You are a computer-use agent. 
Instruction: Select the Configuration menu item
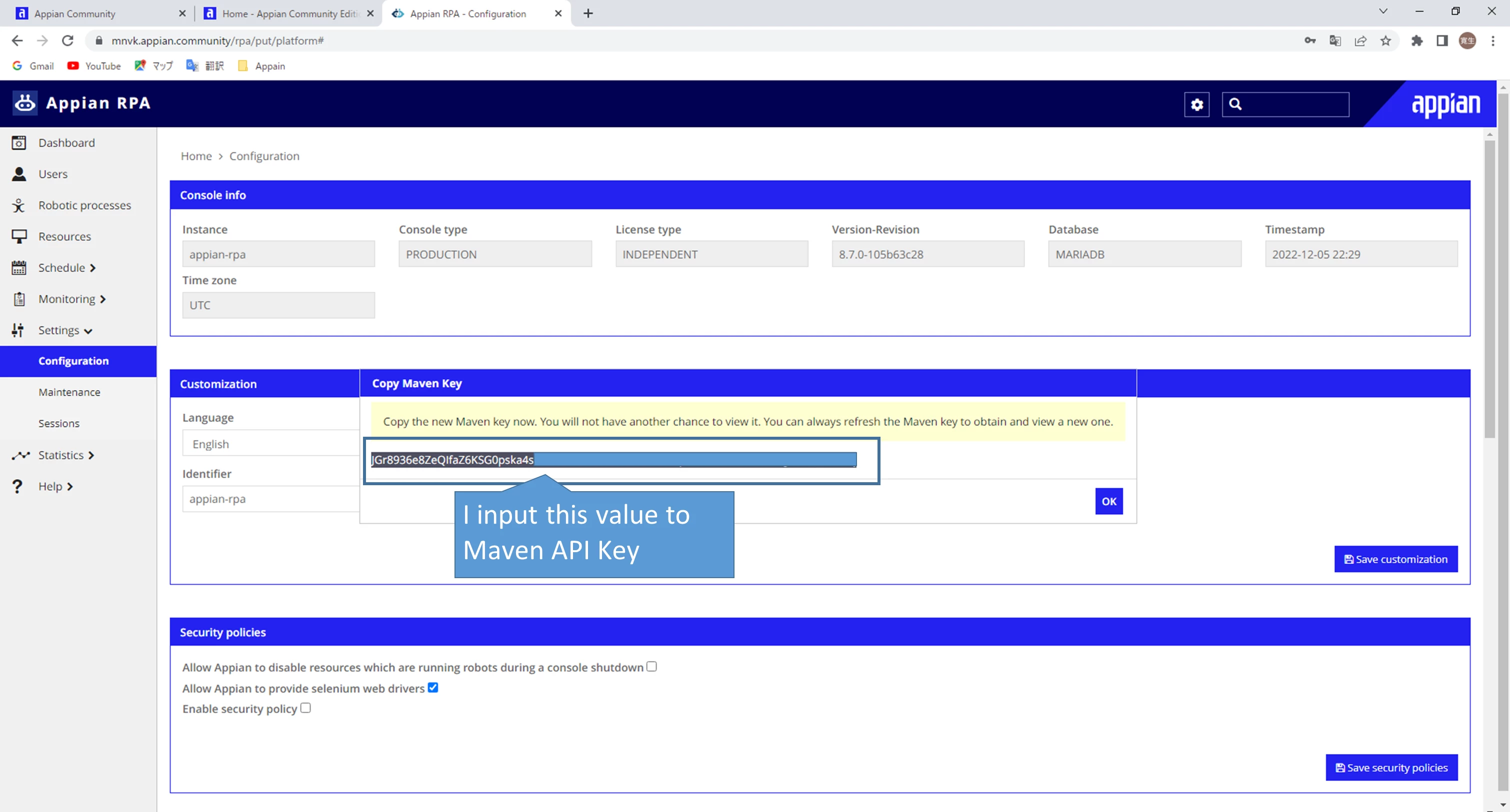[78, 361]
